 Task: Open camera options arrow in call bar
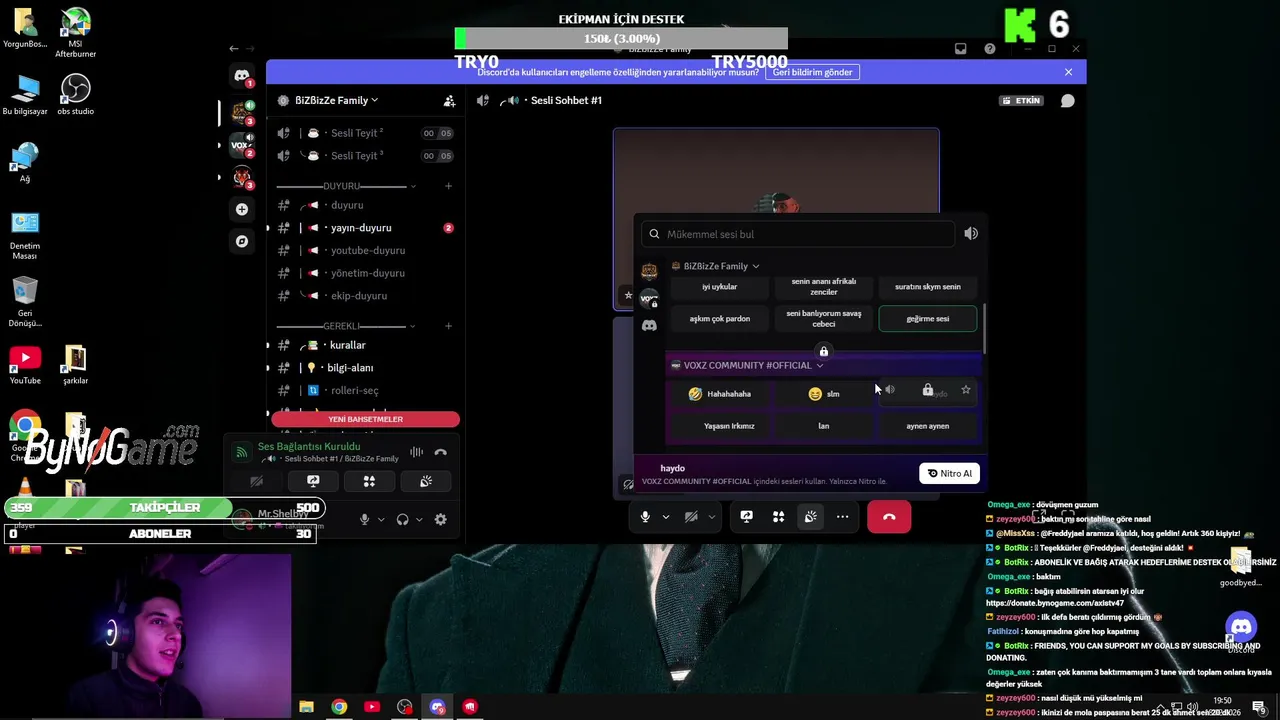click(712, 517)
